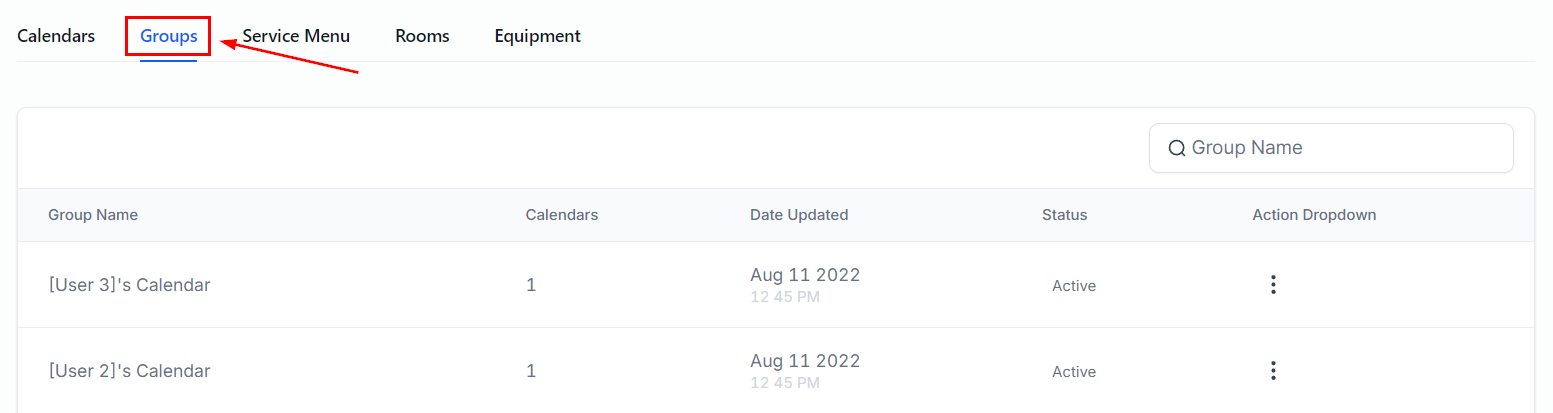The height and width of the screenshot is (413, 1553).
Task: Click the Action Dropdown column header
Action: click(x=1314, y=215)
